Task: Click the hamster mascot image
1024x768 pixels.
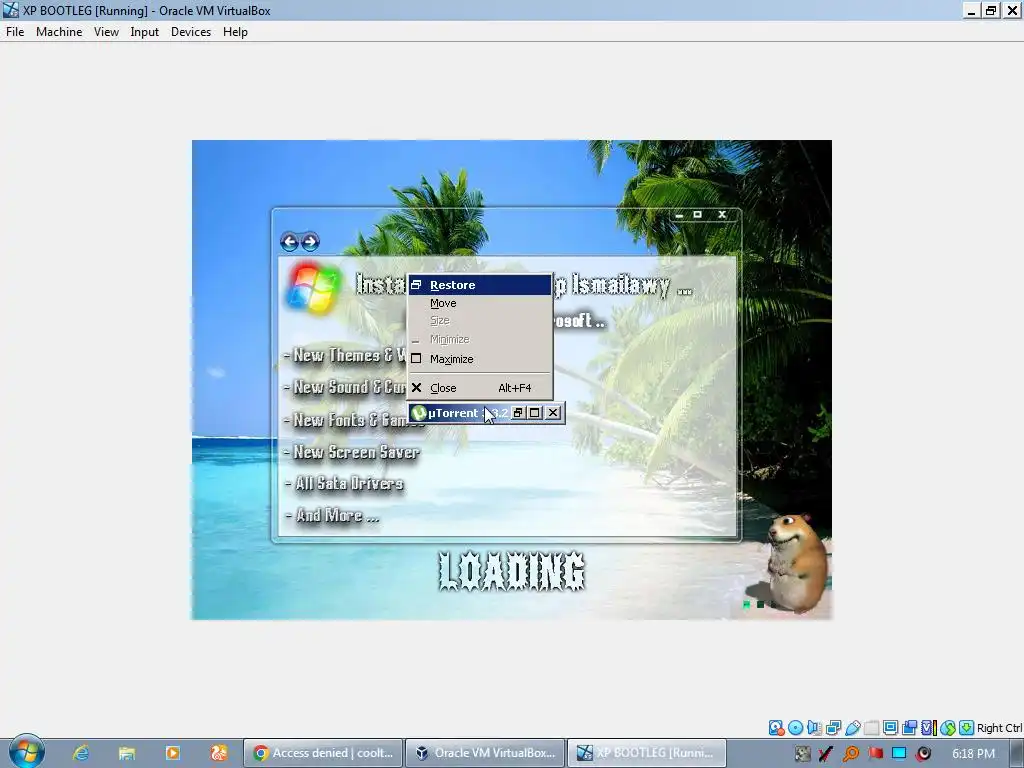Action: [x=797, y=563]
